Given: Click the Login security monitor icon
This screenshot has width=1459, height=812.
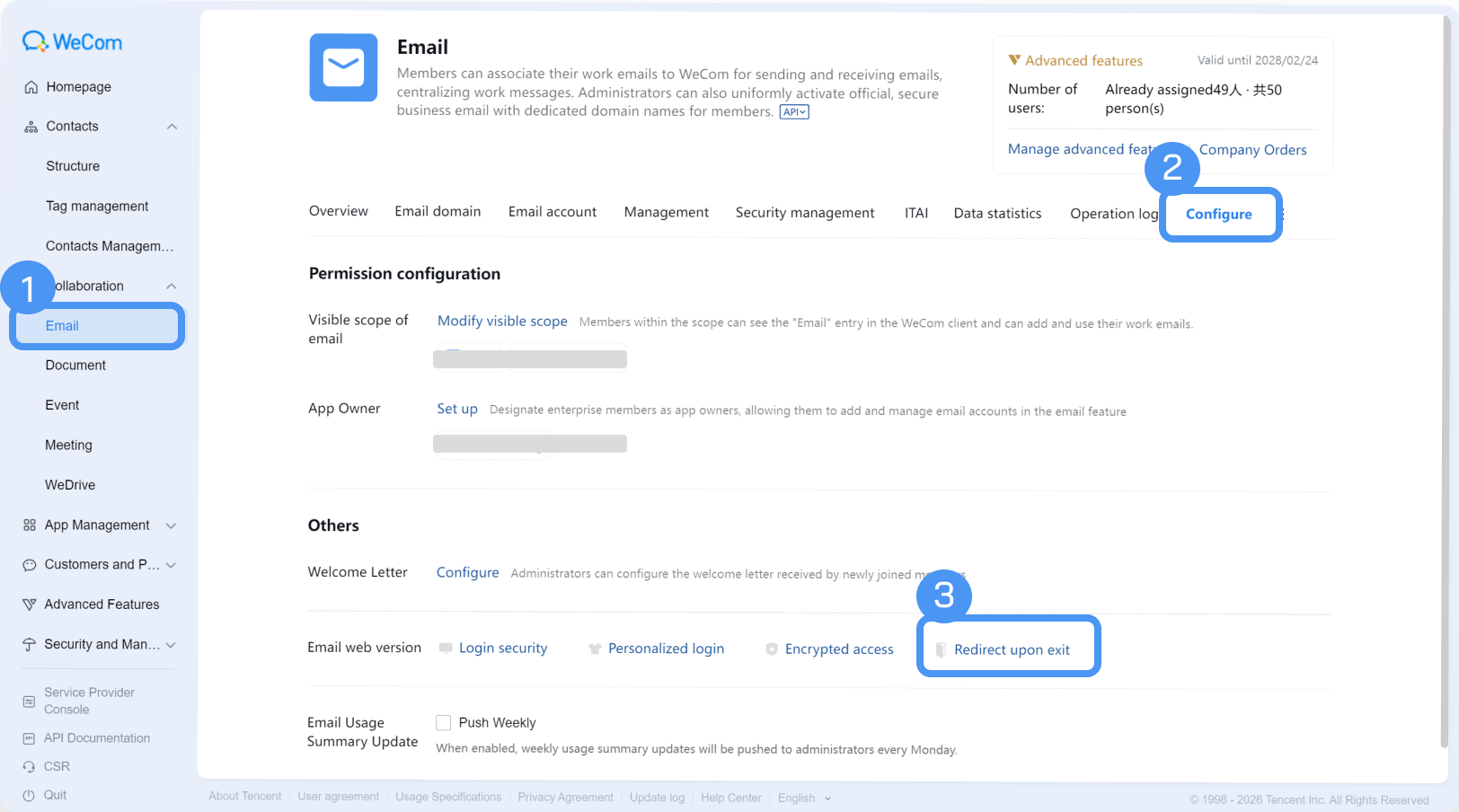Looking at the screenshot, I should tap(446, 649).
